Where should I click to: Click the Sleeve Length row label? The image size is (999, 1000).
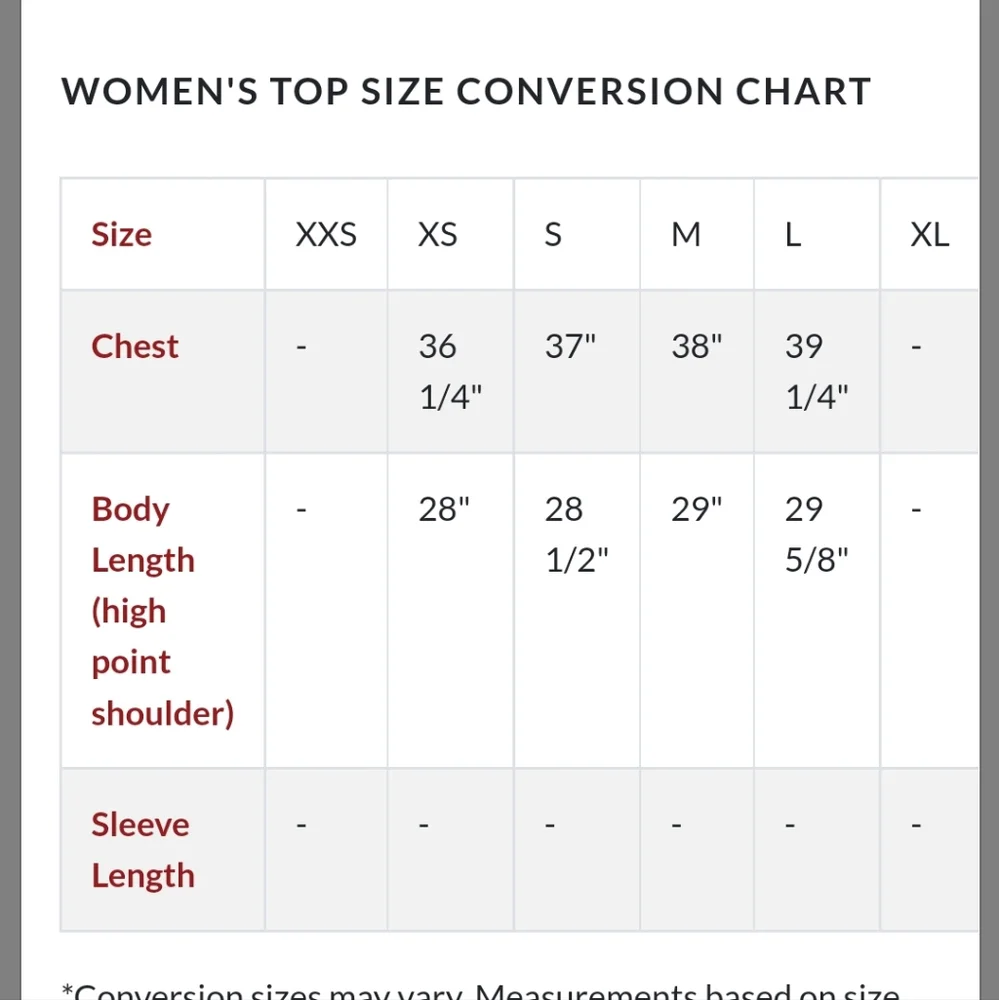click(x=142, y=850)
